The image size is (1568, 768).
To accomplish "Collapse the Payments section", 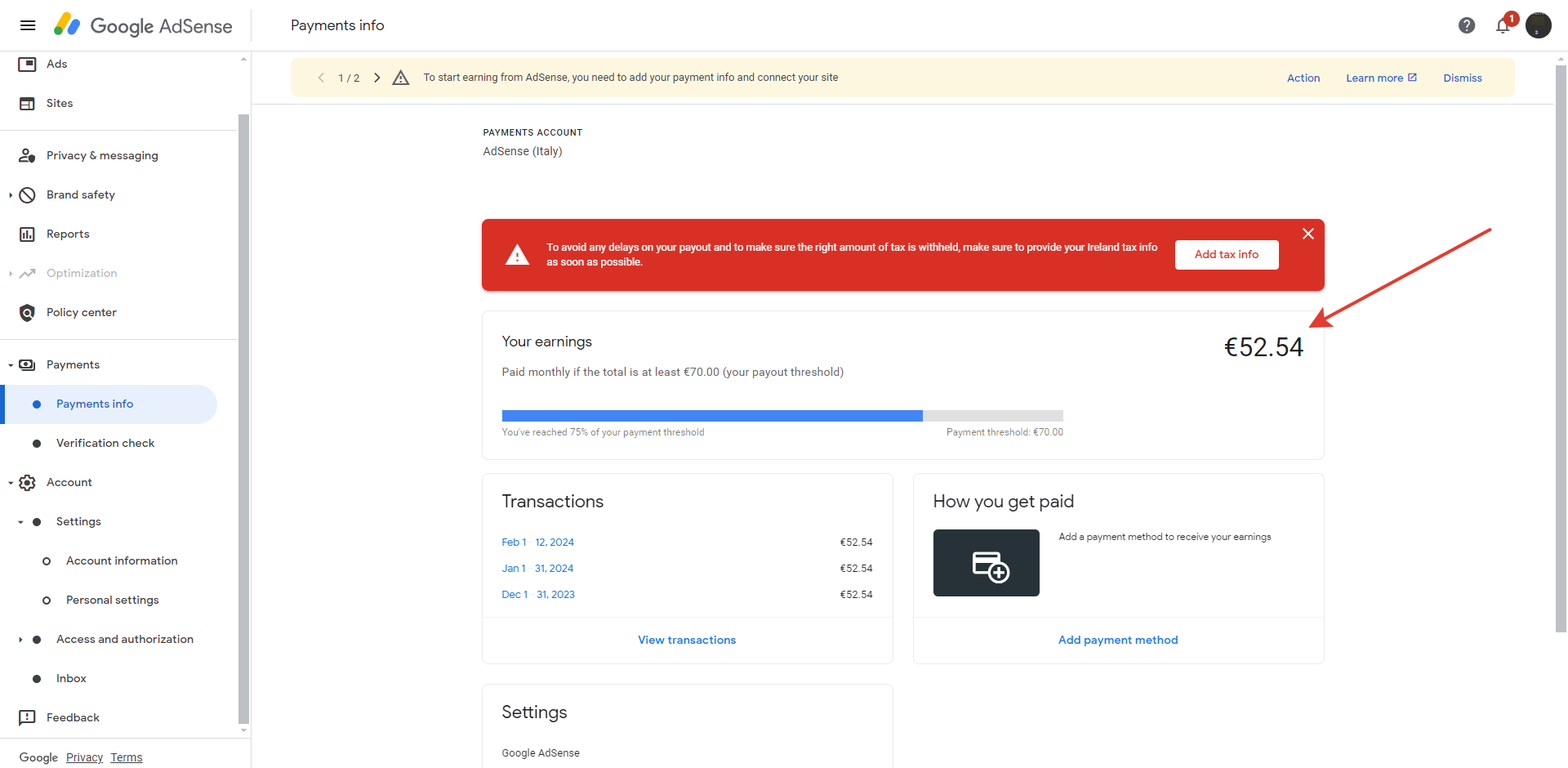I will coord(11,365).
